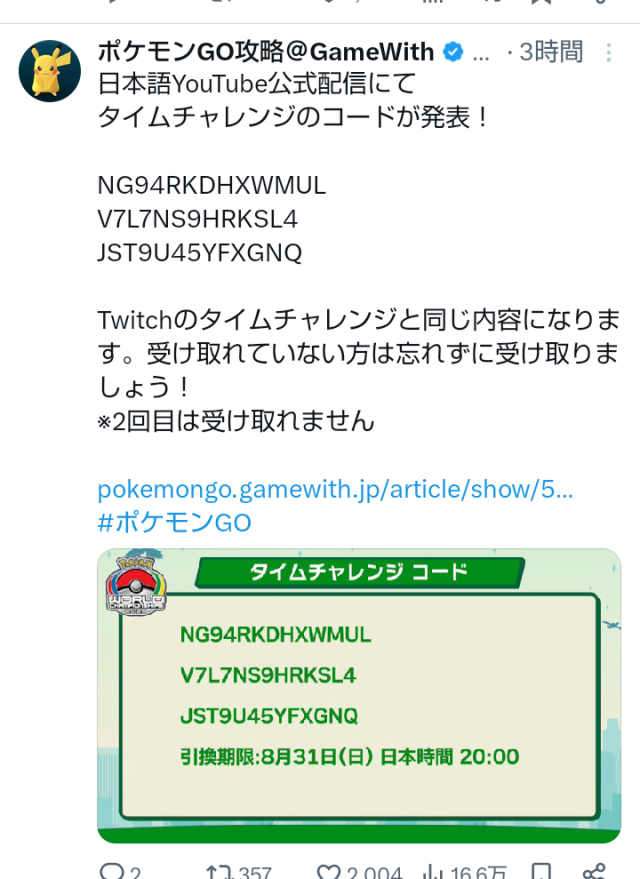The height and width of the screenshot is (879, 640).
Task: Retweet the post with 357 reposts
Action: click(x=219, y=871)
